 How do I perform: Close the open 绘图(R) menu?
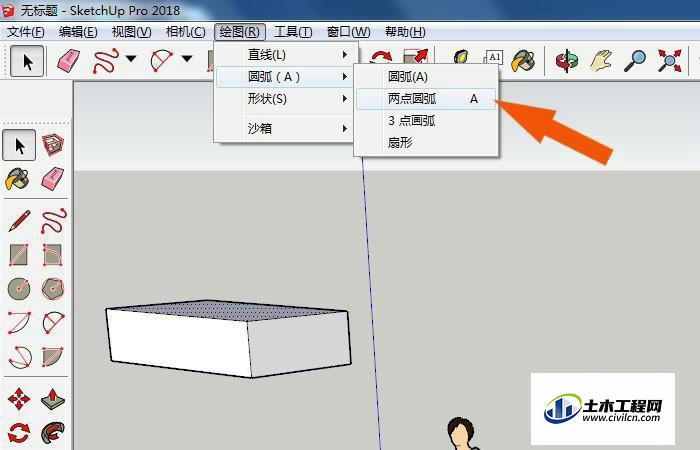pos(240,32)
